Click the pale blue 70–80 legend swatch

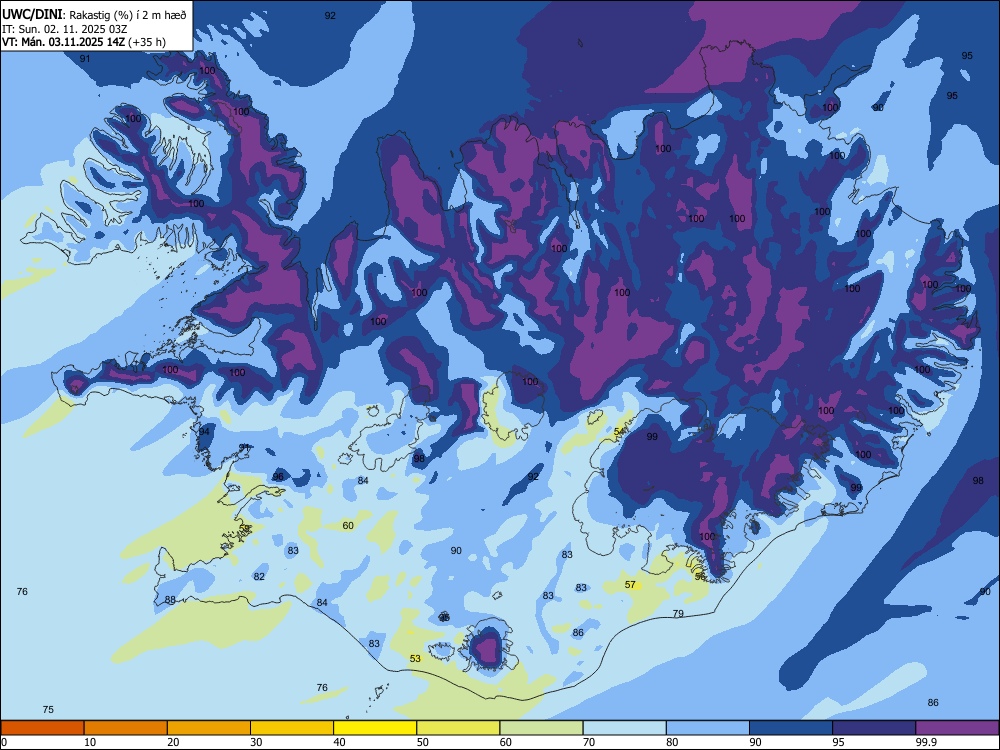[x=625, y=728]
